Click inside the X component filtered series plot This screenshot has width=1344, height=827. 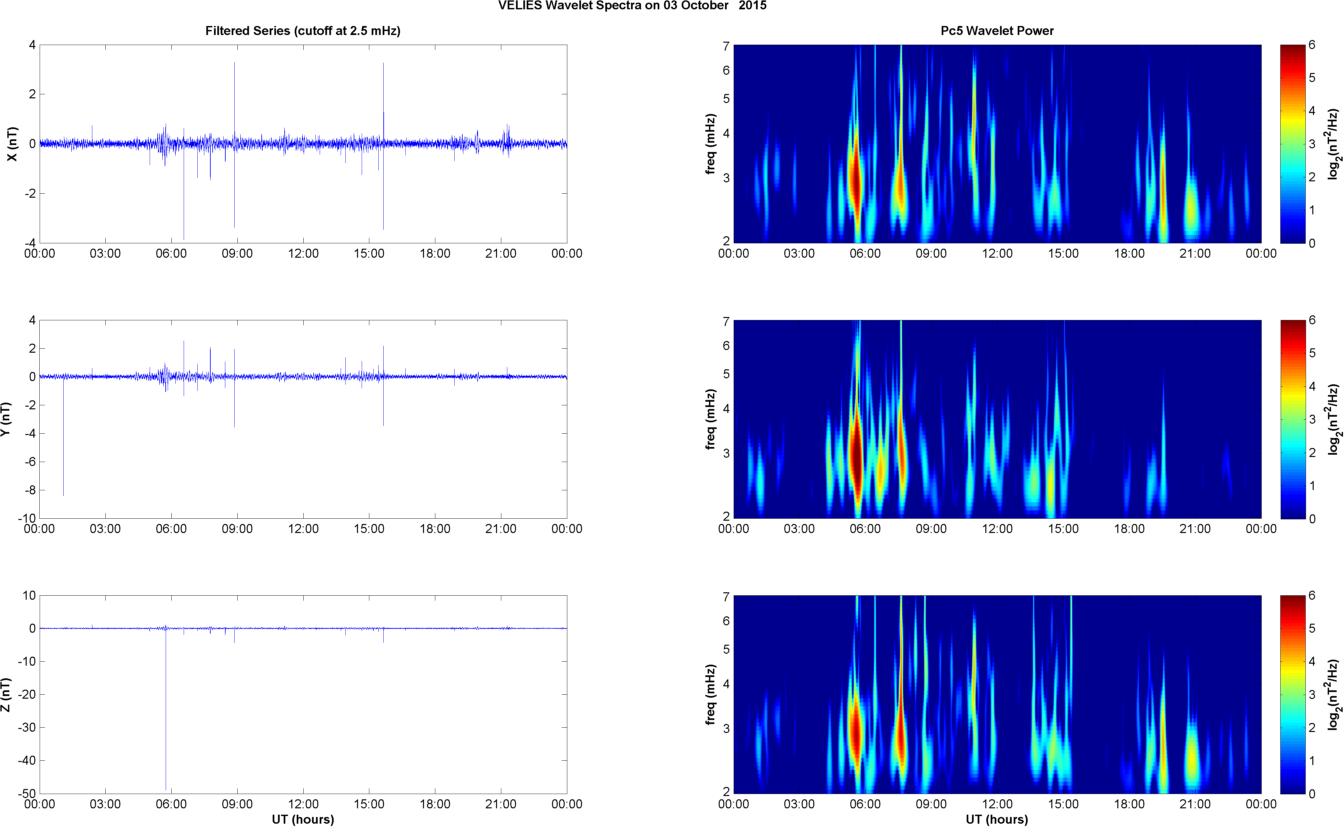tap(303, 144)
